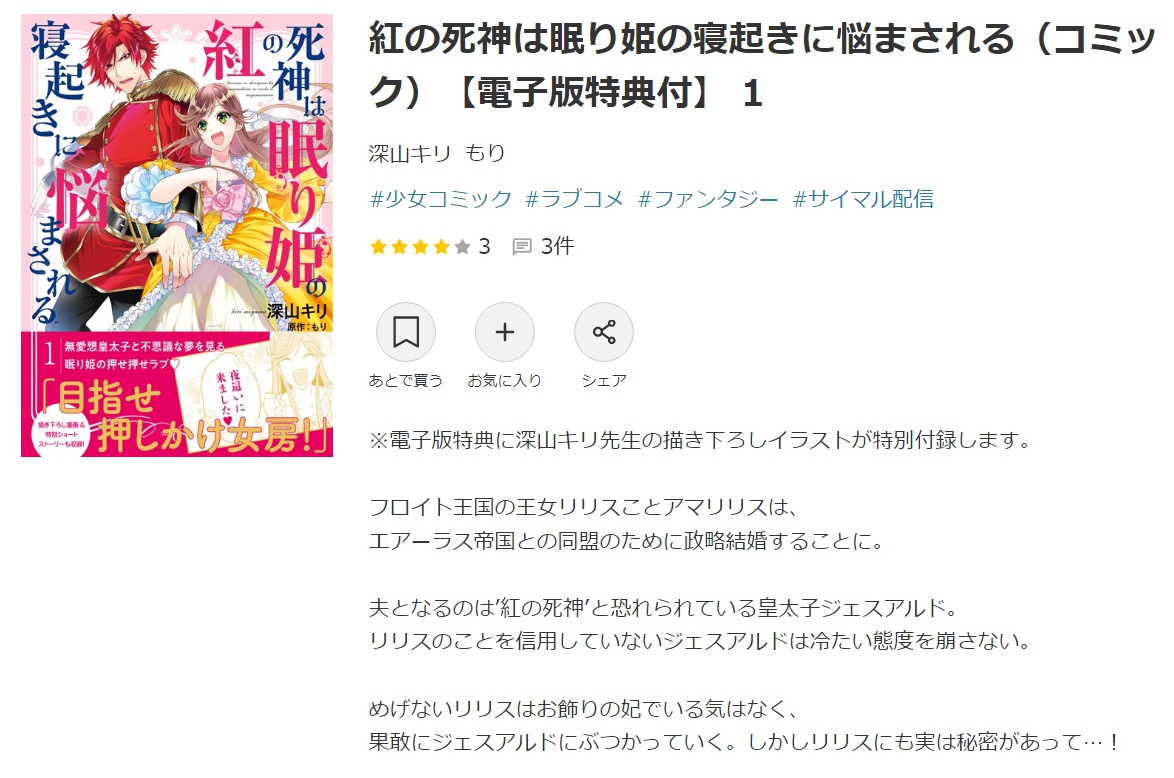This screenshot has height=778, width=1174.
Task: Open the #ラブコメ tag
Action: coord(574,199)
